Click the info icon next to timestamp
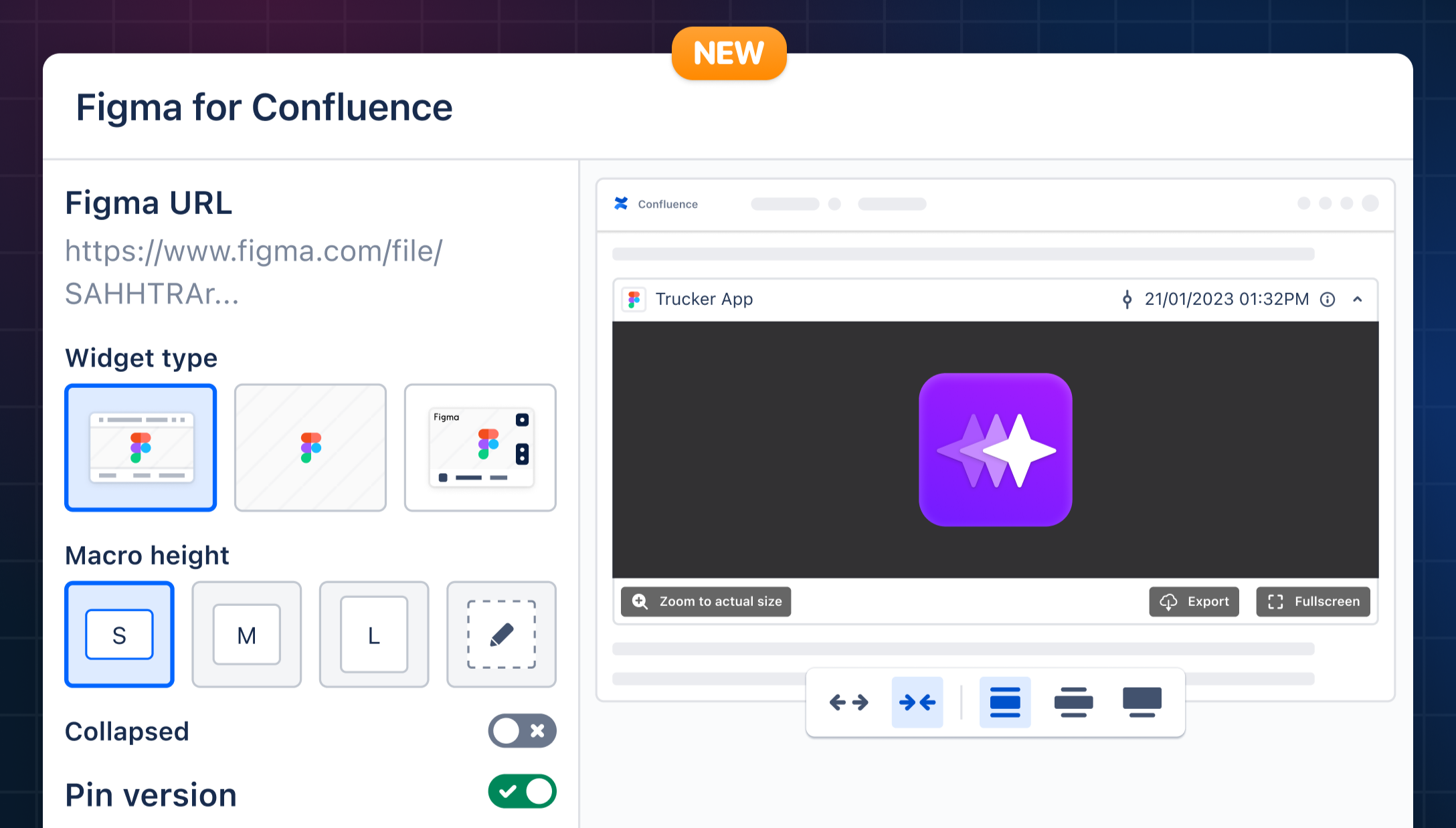 tap(1328, 300)
